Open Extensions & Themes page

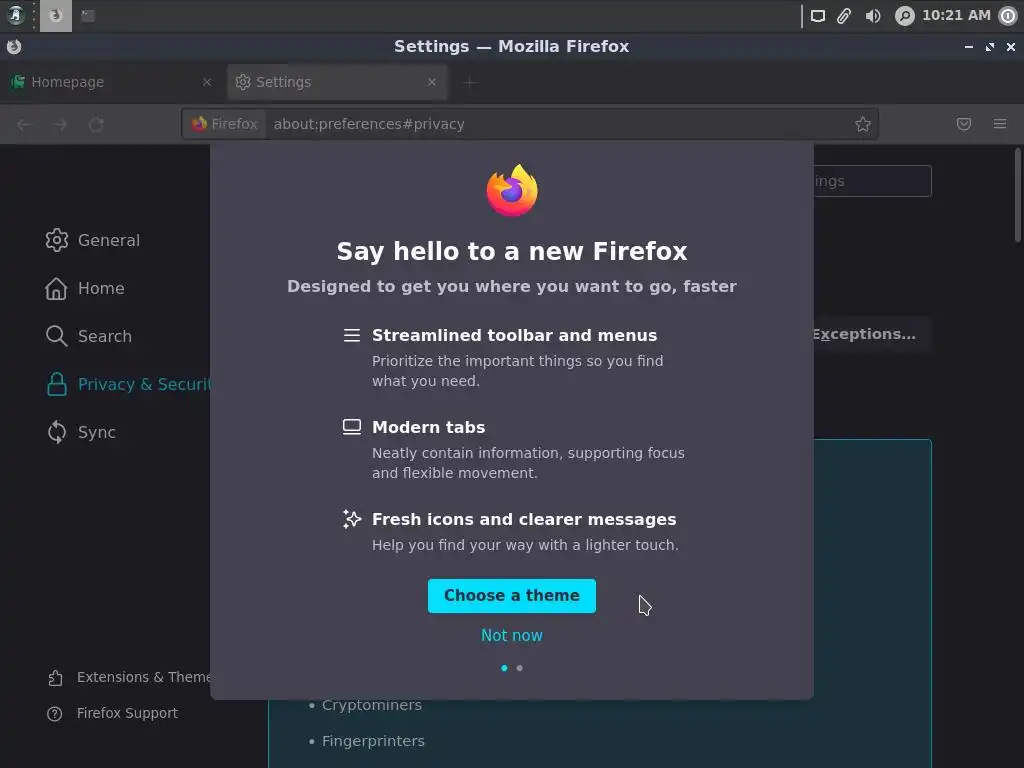128,677
